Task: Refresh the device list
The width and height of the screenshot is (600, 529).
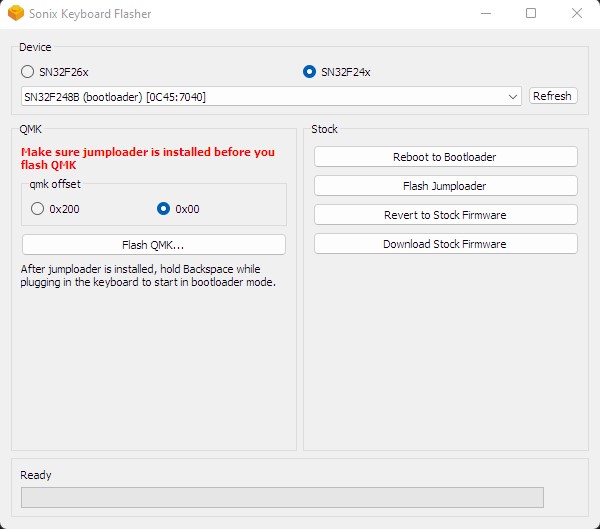Action: click(553, 96)
